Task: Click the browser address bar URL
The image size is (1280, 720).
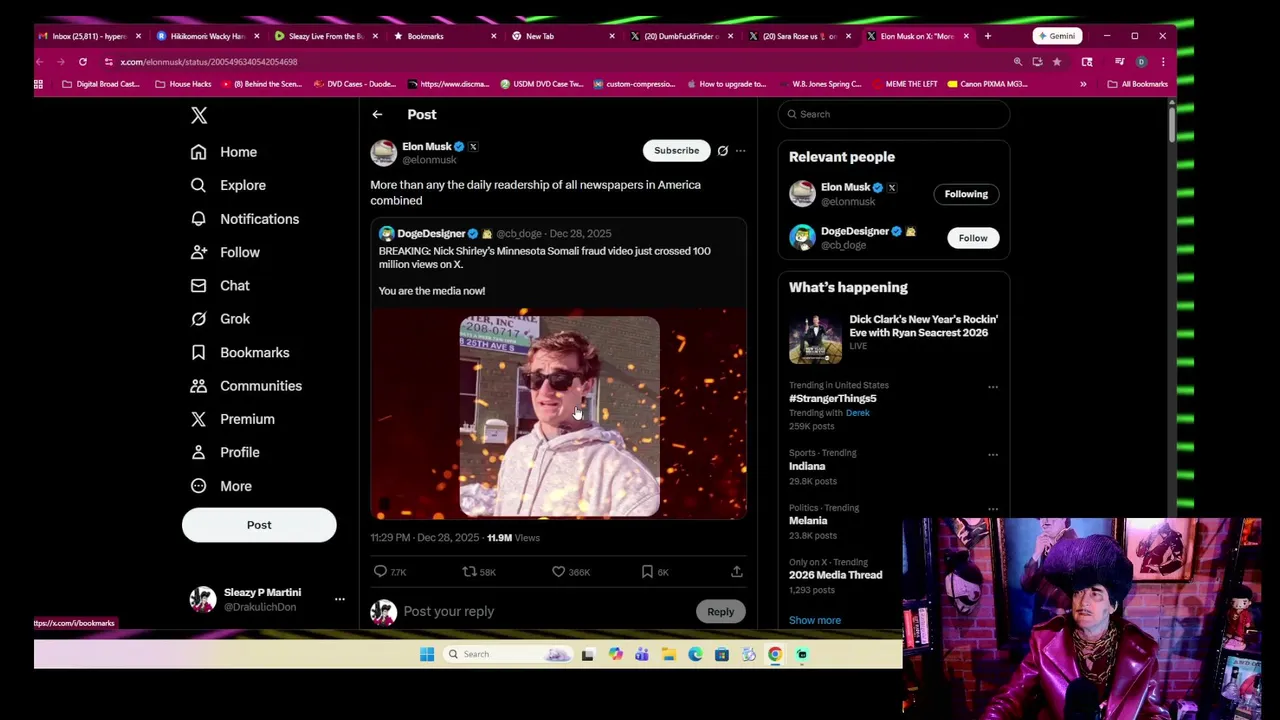Action: [x=209, y=62]
